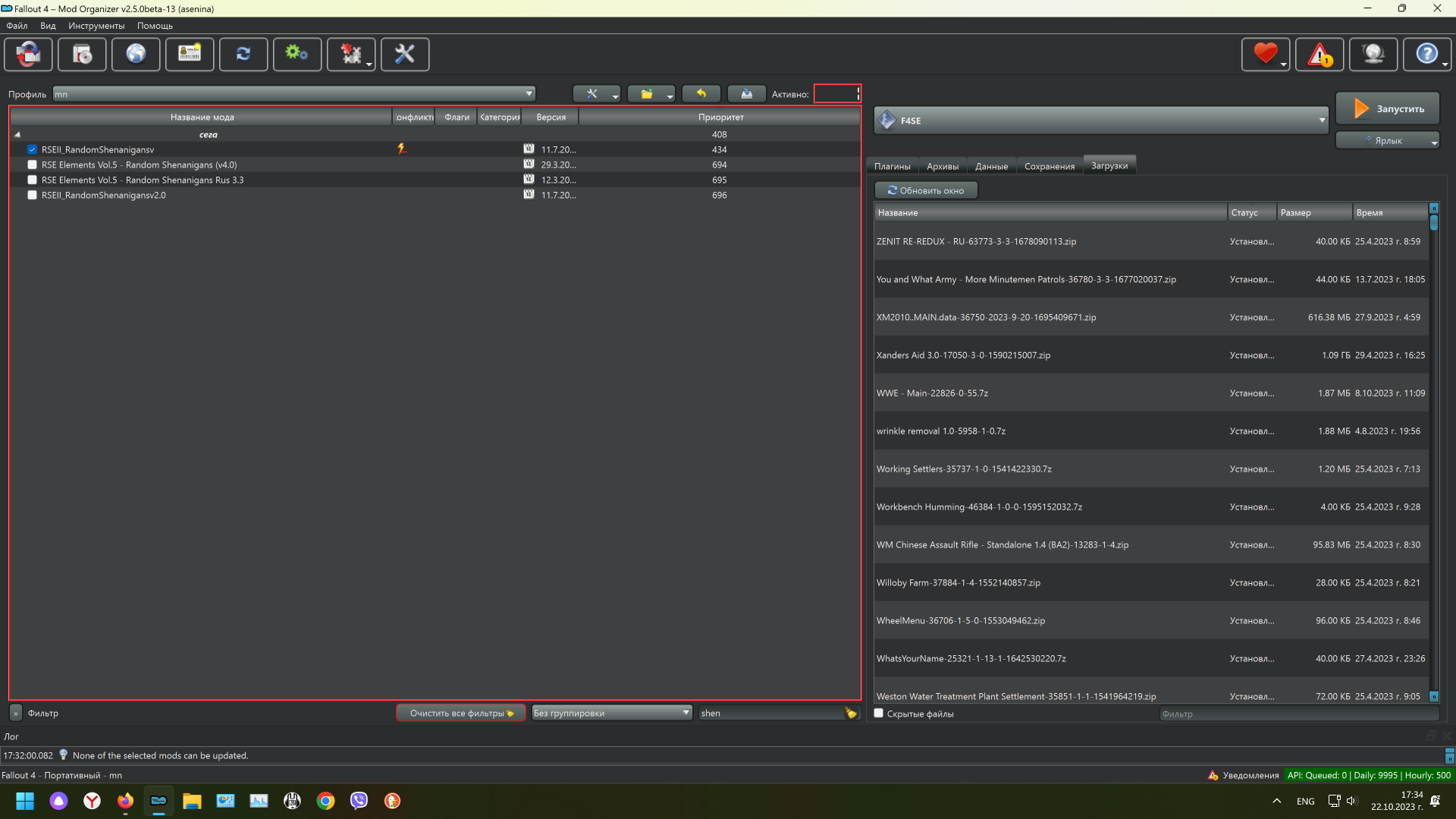Switch to the Плагины tab

click(x=892, y=167)
